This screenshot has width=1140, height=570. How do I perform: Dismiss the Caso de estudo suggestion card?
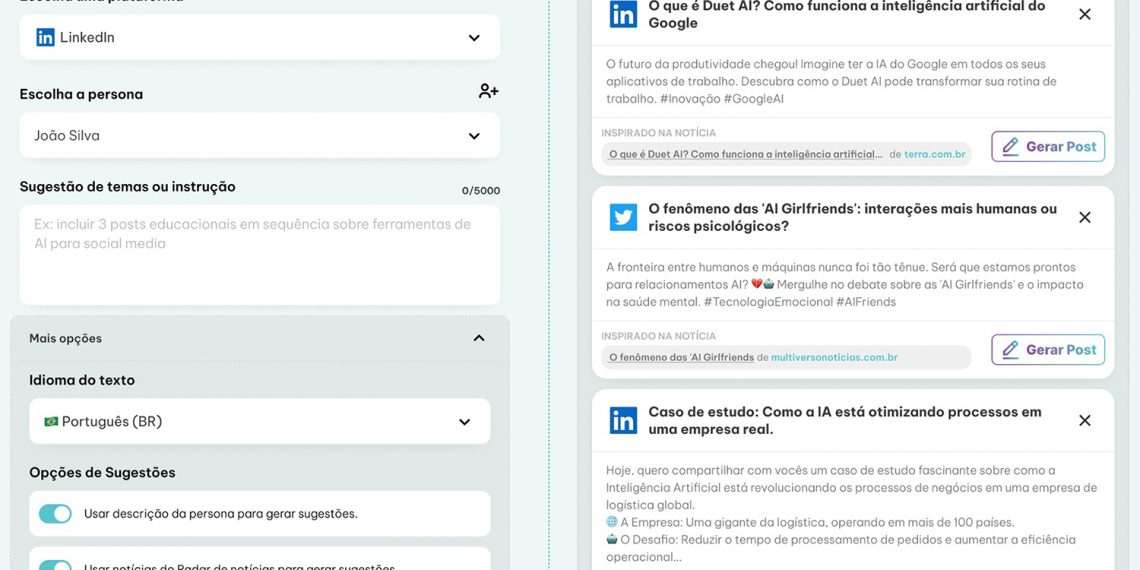[x=1085, y=420]
